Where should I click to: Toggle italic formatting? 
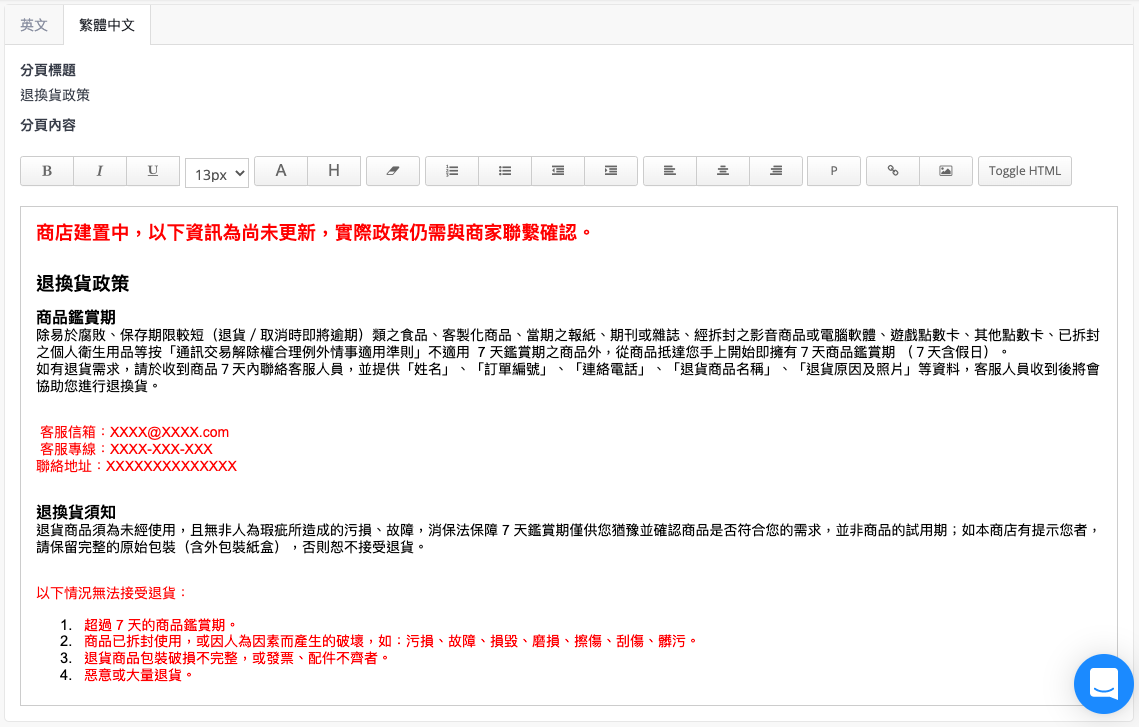coord(100,171)
